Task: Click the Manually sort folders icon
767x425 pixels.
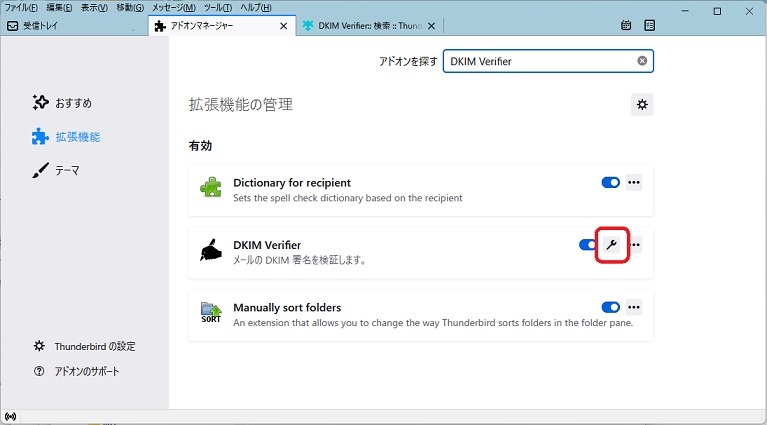Action: tap(210, 312)
